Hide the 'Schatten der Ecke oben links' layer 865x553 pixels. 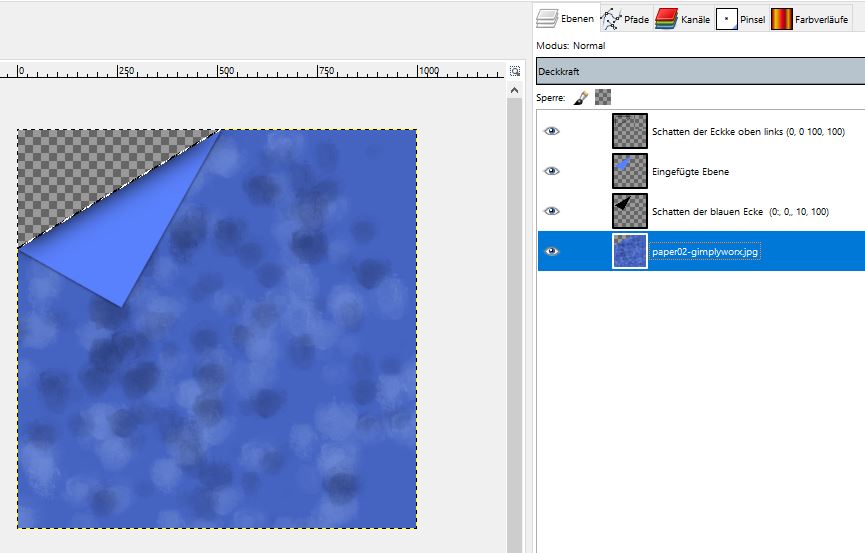tap(551, 131)
